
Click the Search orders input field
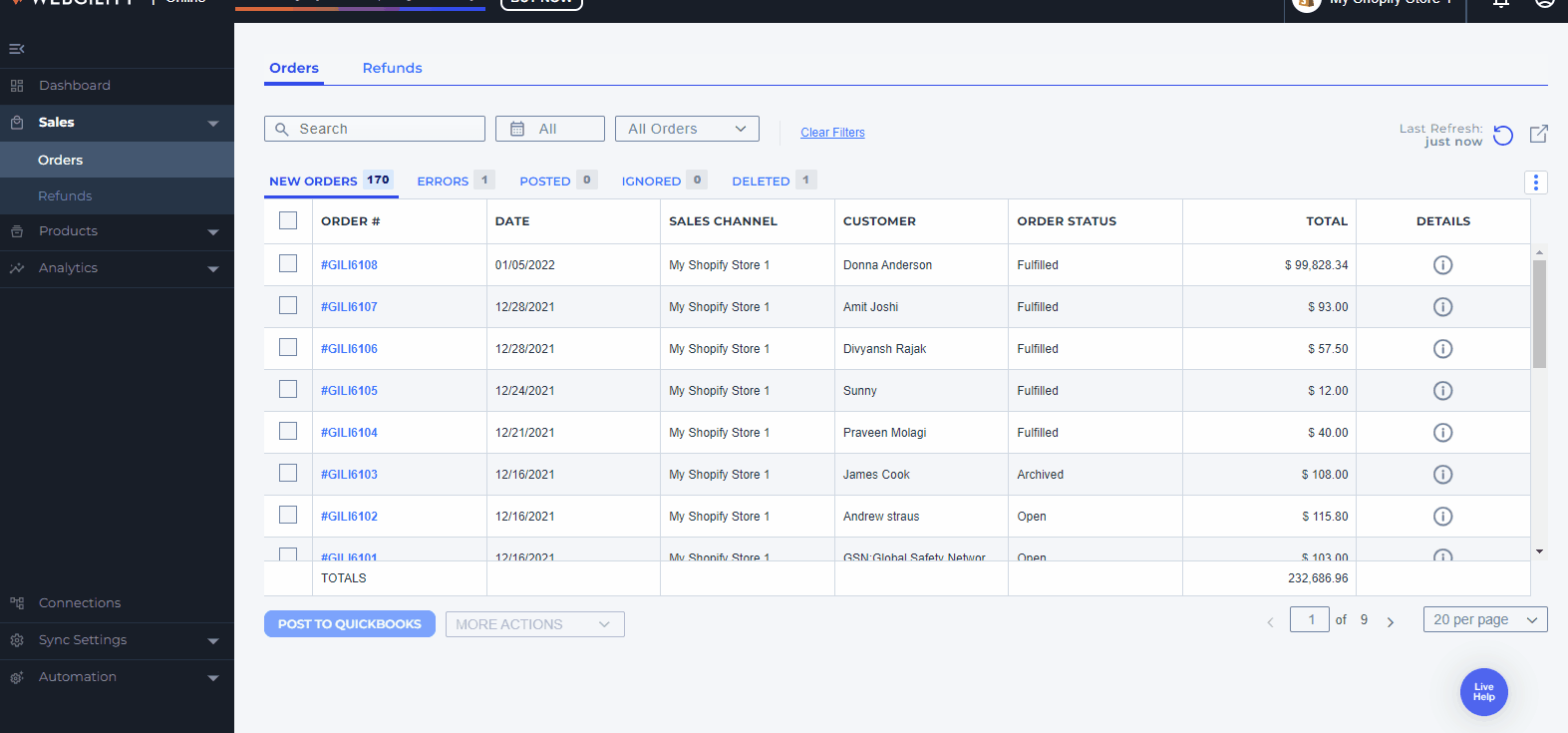point(375,129)
